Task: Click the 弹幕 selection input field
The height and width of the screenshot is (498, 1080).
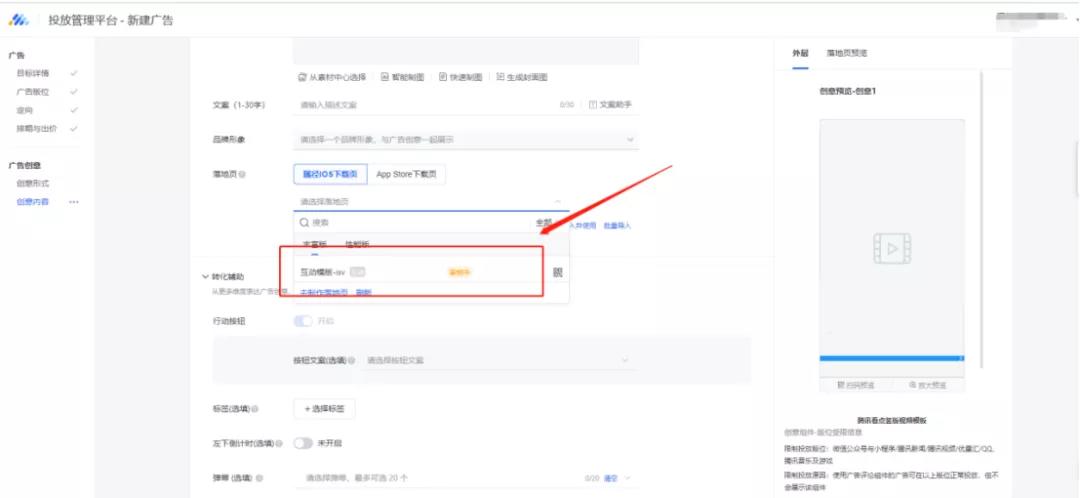Action: [466, 478]
